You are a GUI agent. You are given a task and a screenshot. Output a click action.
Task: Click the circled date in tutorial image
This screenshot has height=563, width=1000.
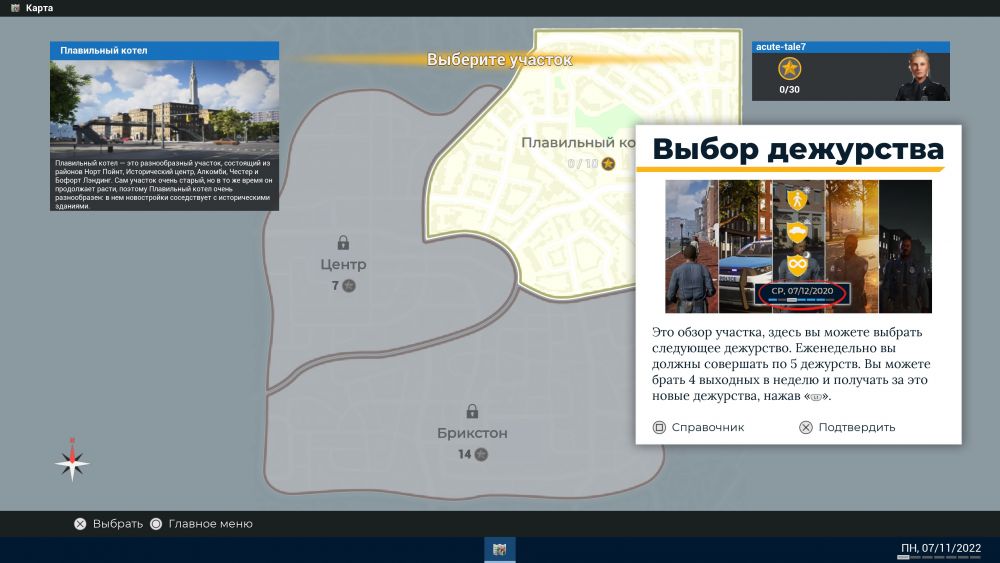pyautogui.click(x=804, y=292)
